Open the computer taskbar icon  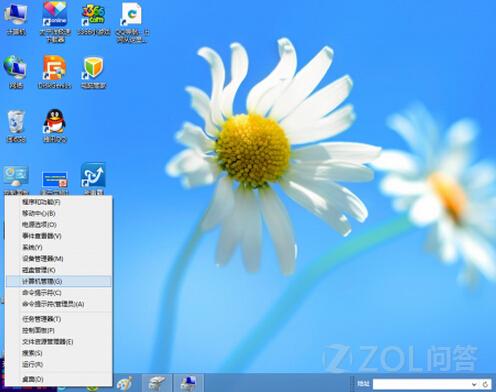(x=189, y=383)
